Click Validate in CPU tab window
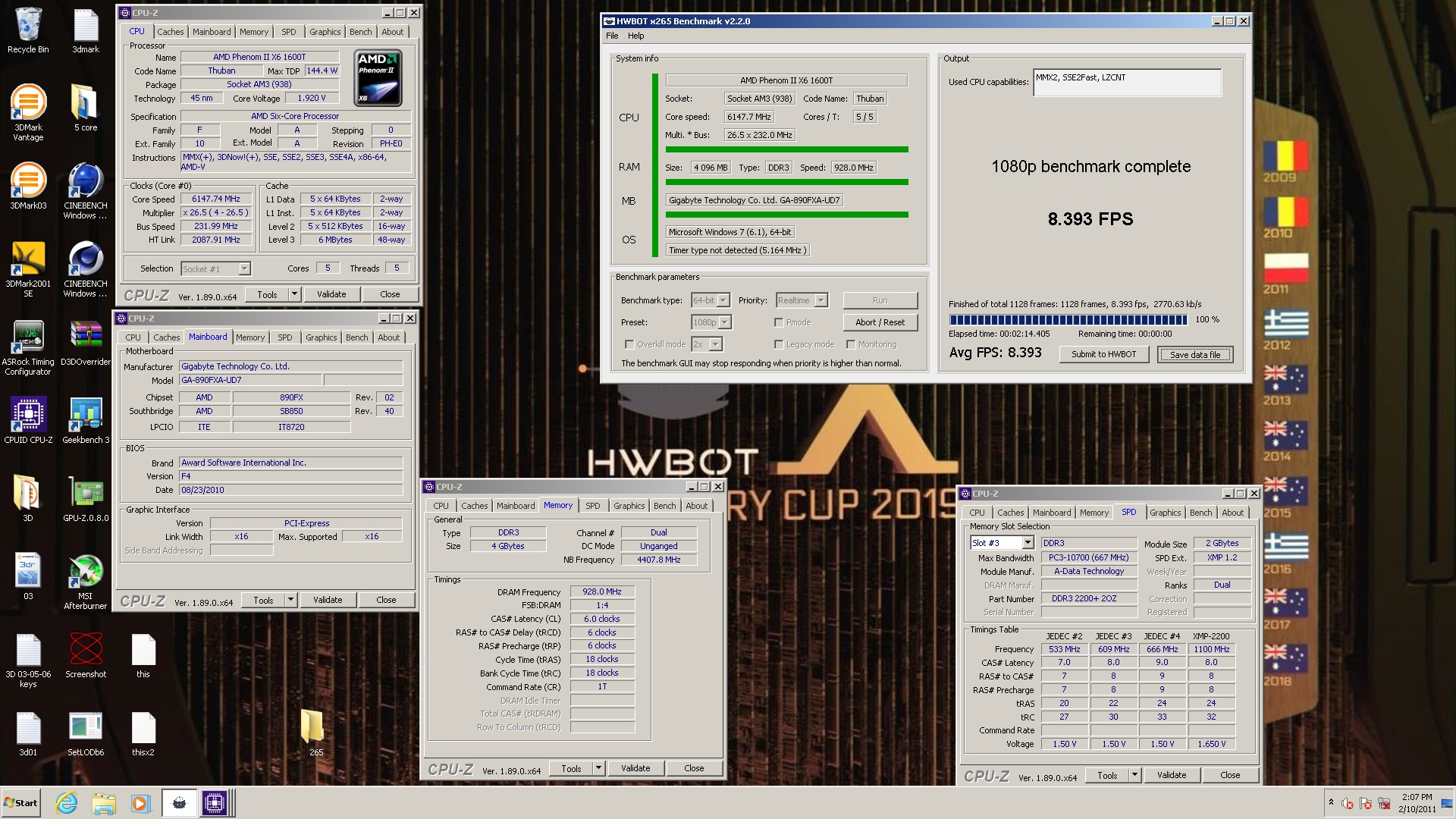Image resolution: width=1456 pixels, height=819 pixels. [331, 294]
